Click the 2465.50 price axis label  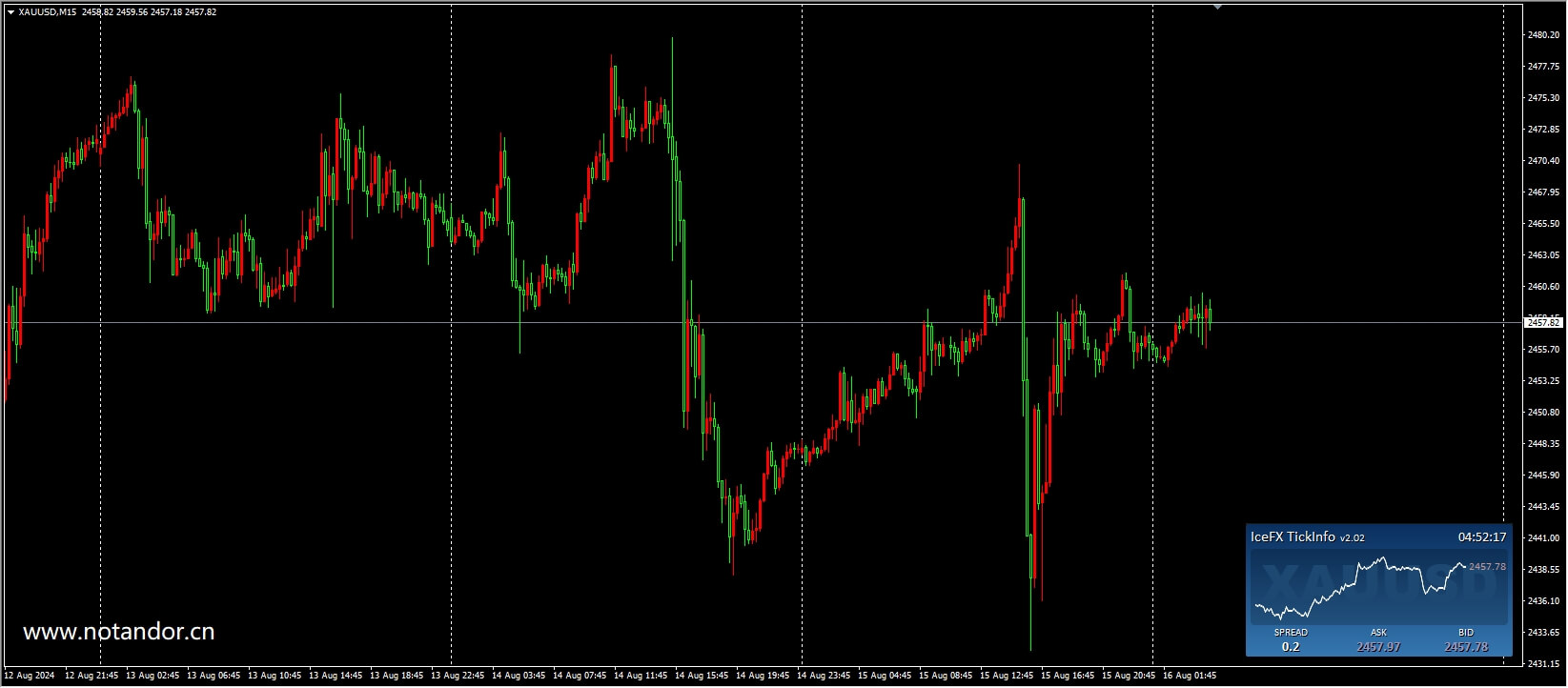pyautogui.click(x=1543, y=224)
